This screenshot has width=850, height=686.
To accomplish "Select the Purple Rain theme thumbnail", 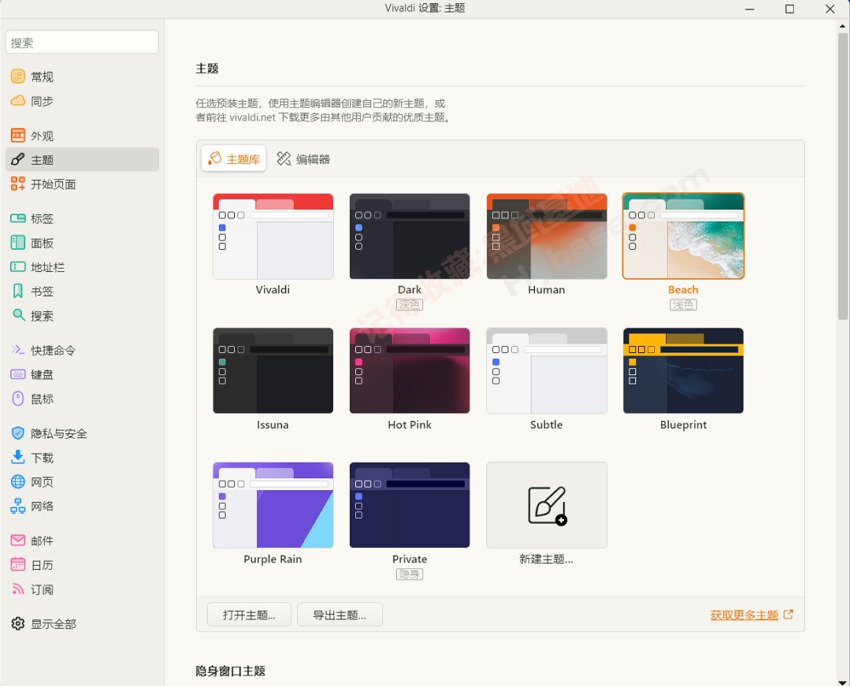I will click(273, 505).
